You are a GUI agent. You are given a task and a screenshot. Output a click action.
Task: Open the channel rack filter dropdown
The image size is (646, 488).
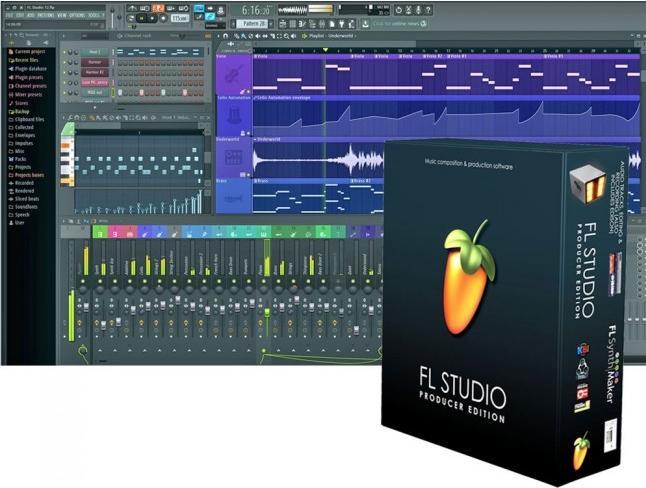tap(94, 36)
